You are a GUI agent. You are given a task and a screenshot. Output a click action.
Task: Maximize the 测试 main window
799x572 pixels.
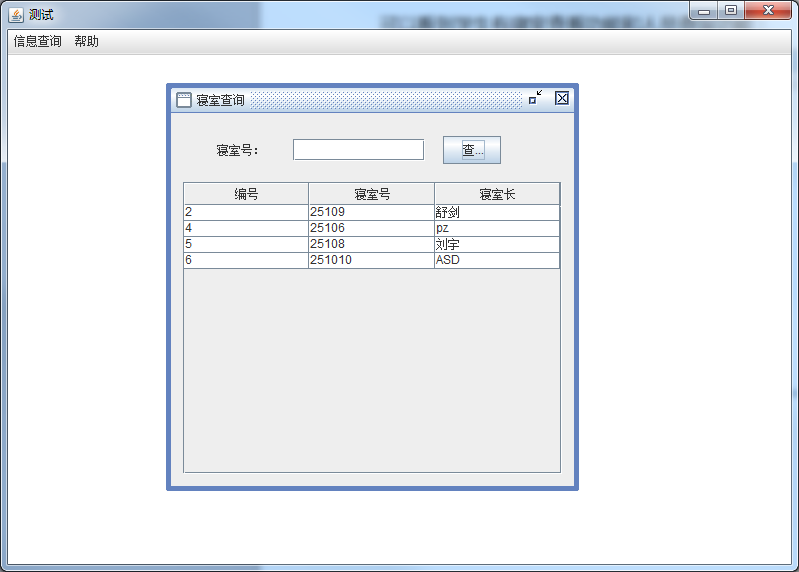[731, 11]
